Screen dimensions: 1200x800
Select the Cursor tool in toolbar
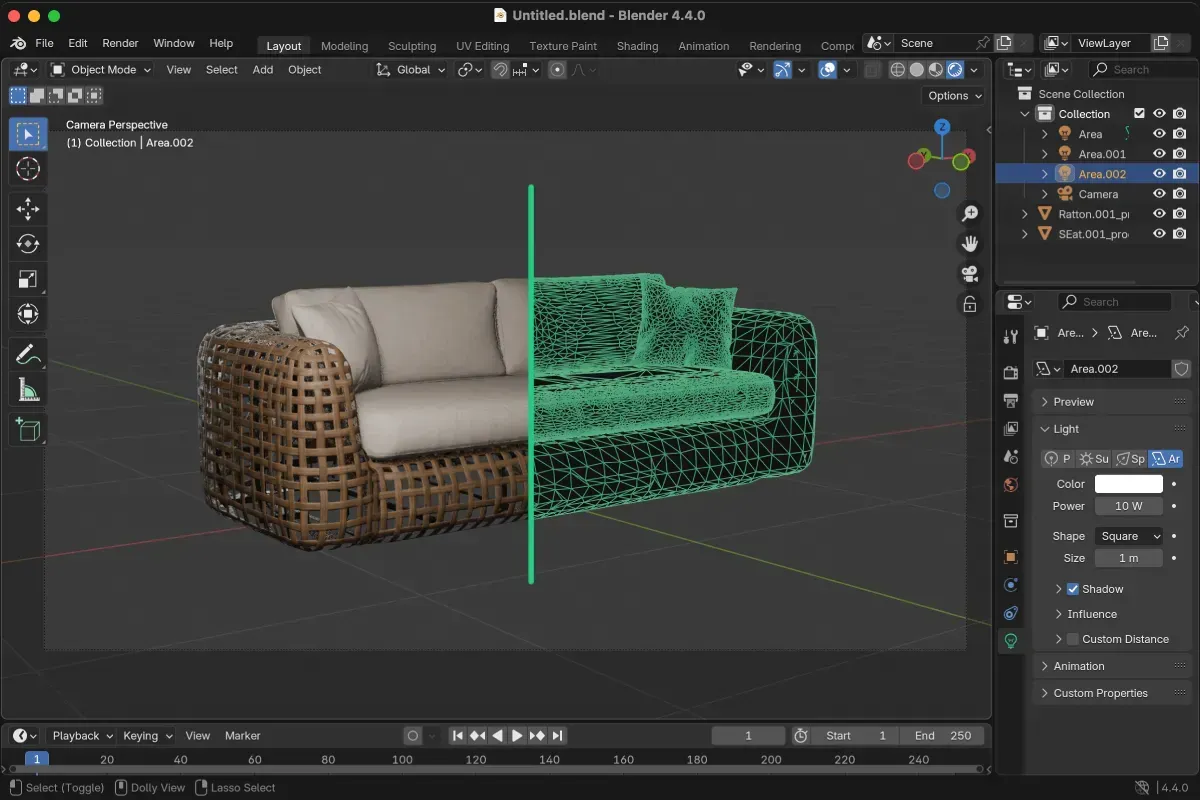28,169
